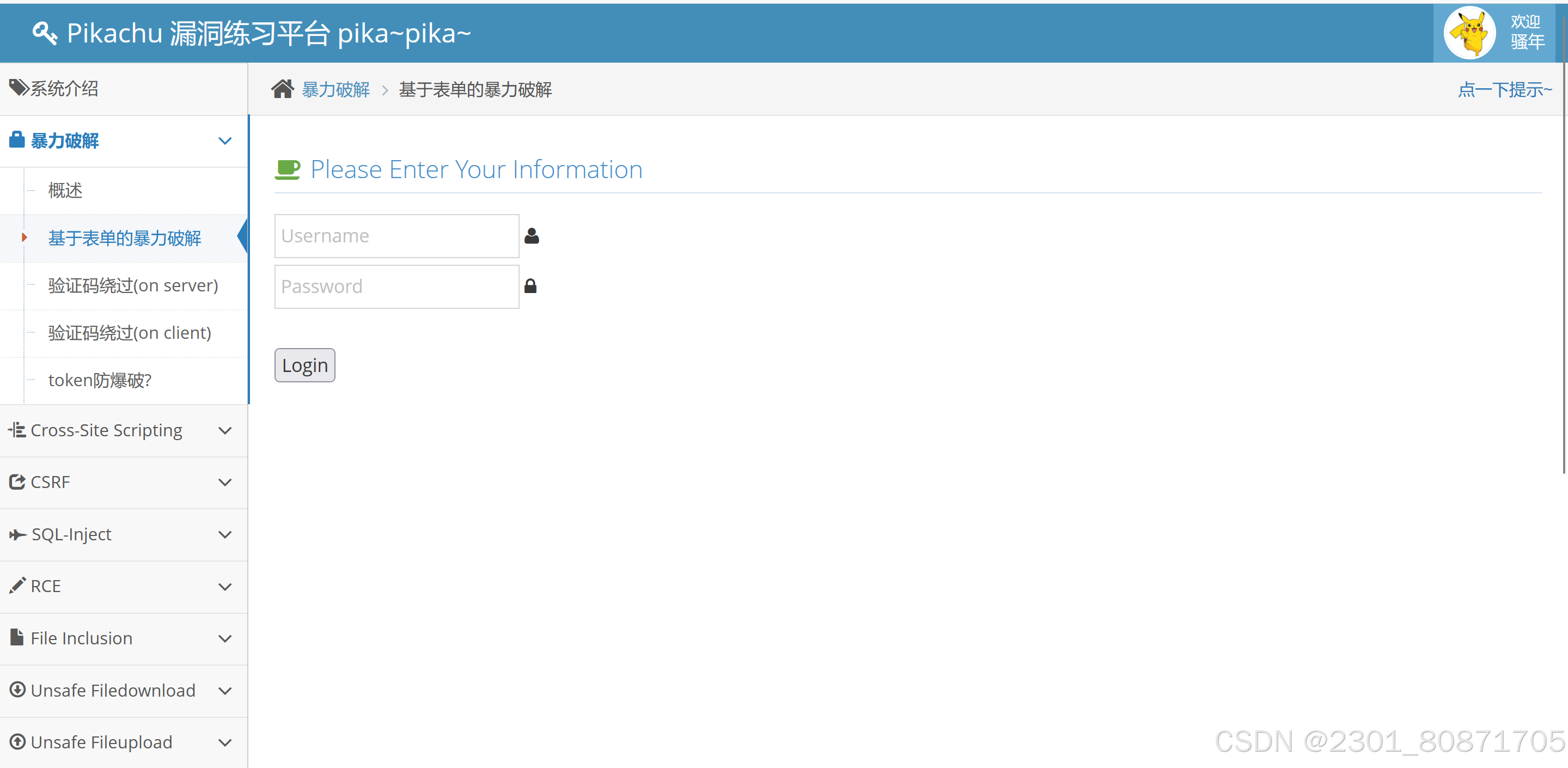Click the green coffee cup icon
1568x768 pixels.
(288, 170)
